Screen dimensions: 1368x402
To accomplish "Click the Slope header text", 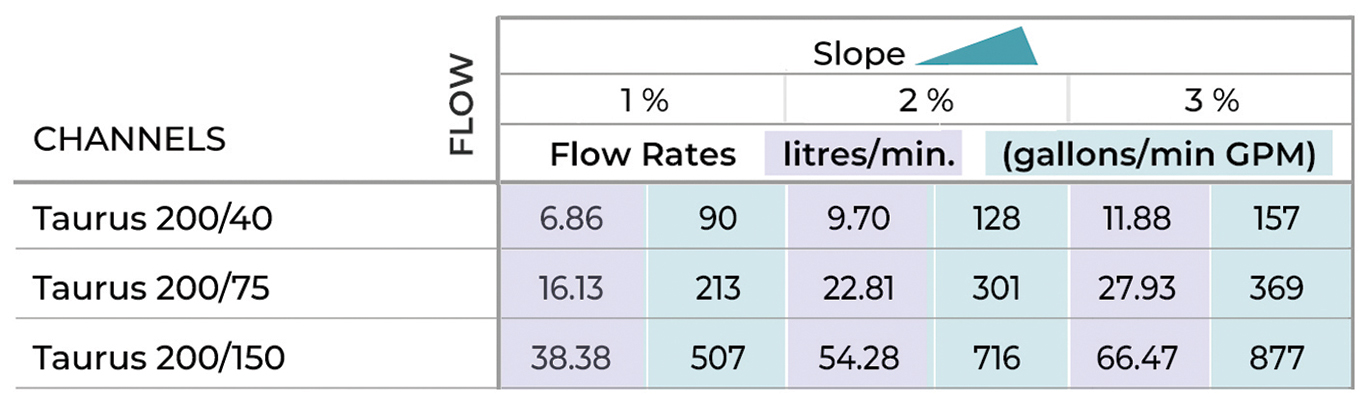I will click(x=859, y=53).
